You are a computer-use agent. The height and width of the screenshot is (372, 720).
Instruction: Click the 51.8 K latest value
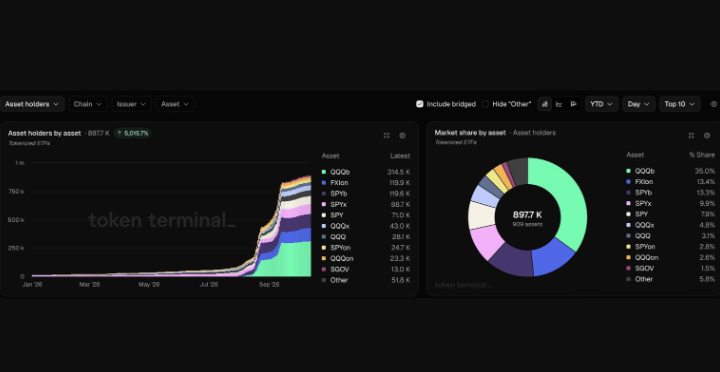400,280
